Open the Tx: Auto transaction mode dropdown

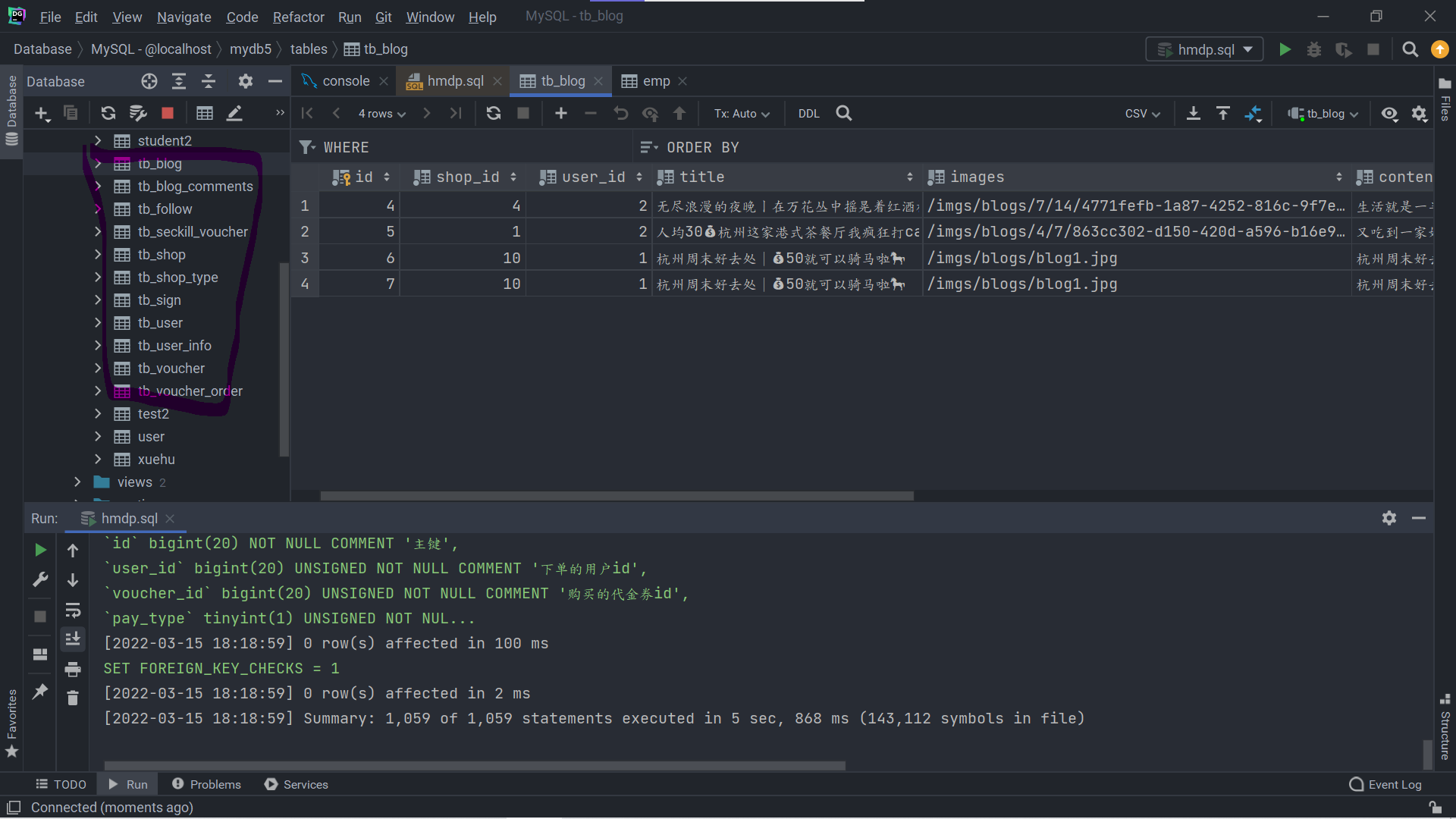(742, 113)
